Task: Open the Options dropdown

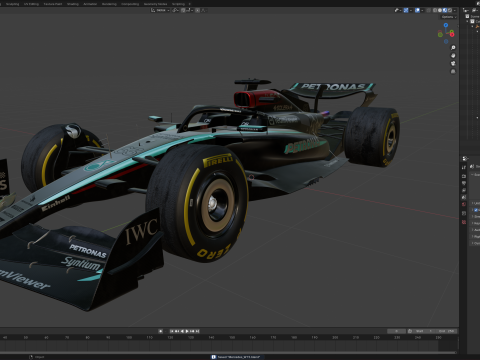Action: tap(449, 17)
